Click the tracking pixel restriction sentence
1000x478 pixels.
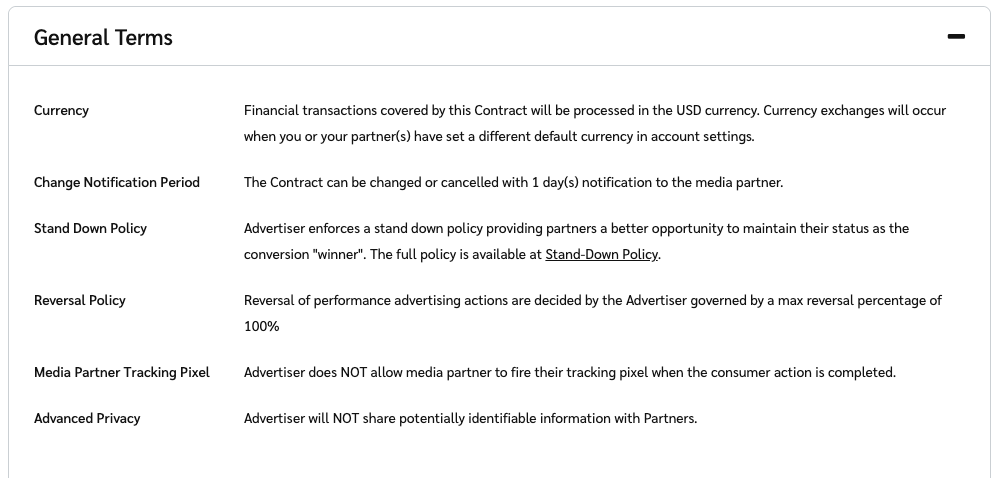coord(569,372)
